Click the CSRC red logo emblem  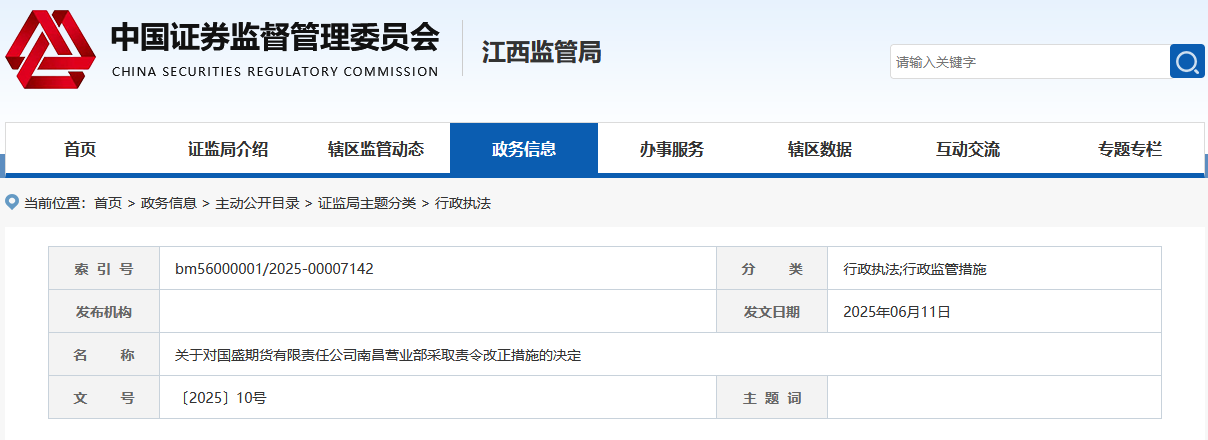51,50
